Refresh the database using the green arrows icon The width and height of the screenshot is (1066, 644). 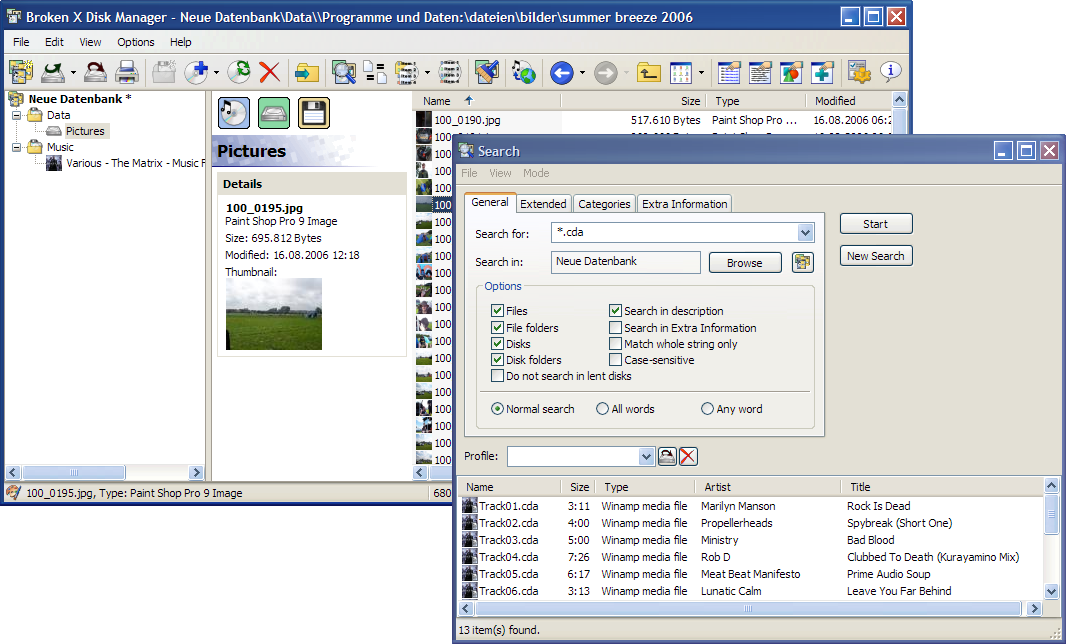coord(239,72)
